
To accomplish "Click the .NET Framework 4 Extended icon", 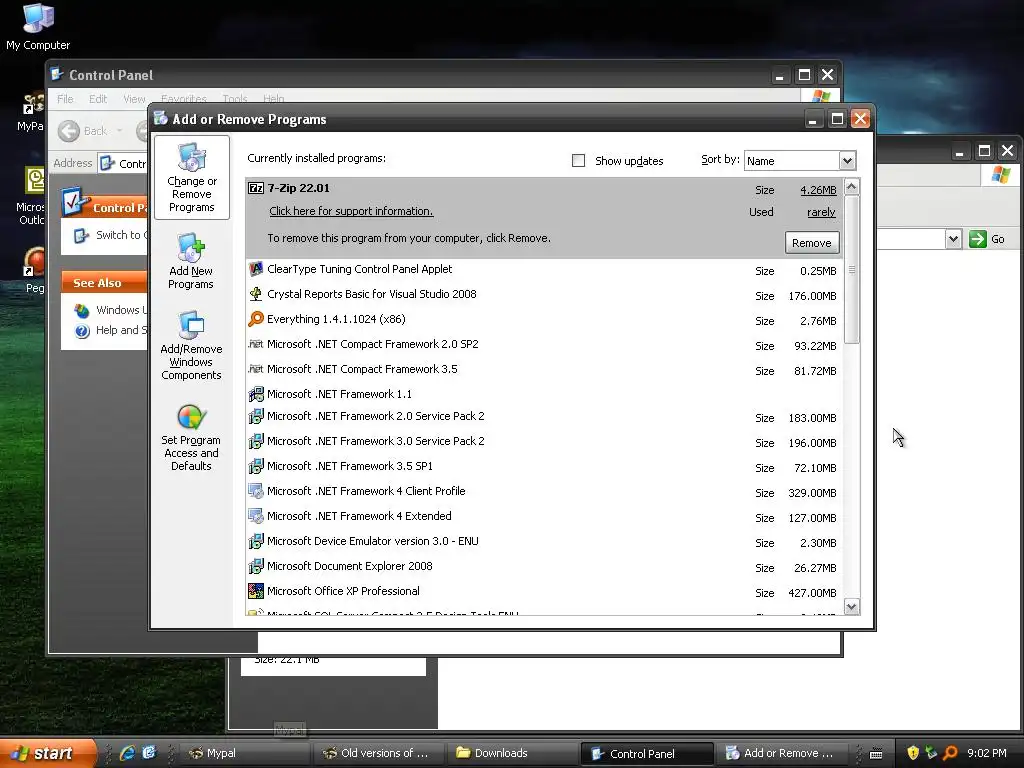I will pyautogui.click(x=256, y=516).
